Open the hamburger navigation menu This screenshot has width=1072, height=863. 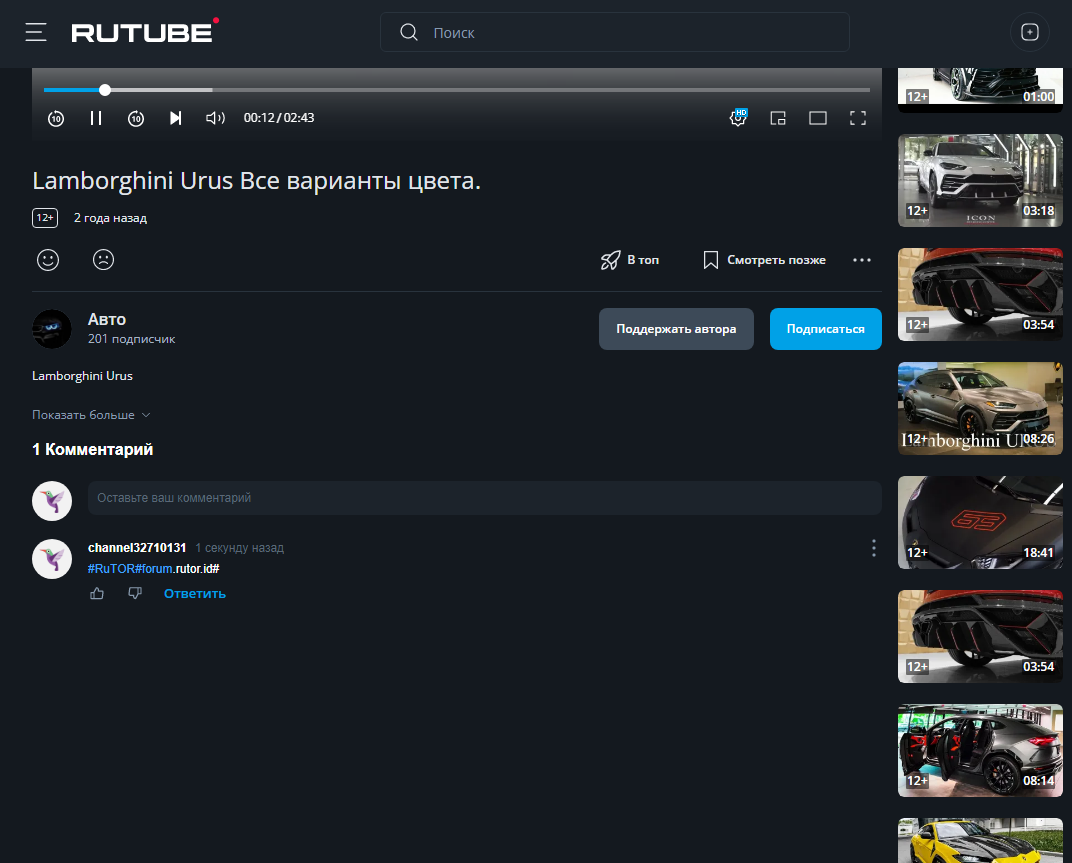pos(36,32)
